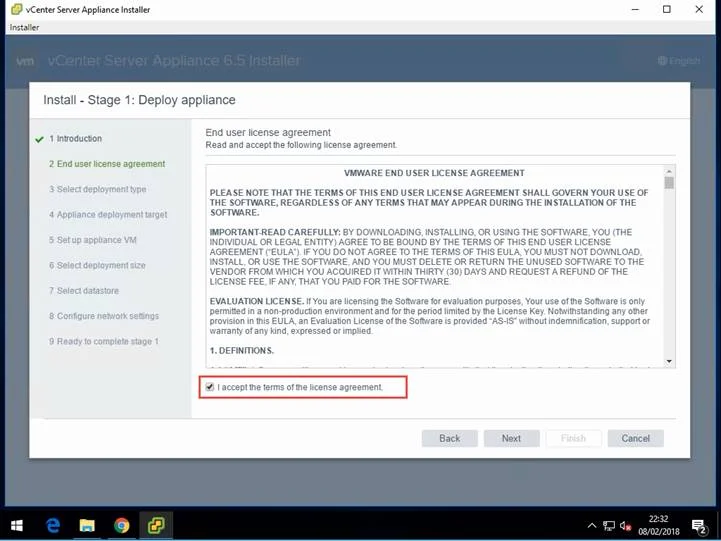This screenshot has height=541, width=721.
Task: Open the Action Center notifications icon
Action: (x=699, y=526)
